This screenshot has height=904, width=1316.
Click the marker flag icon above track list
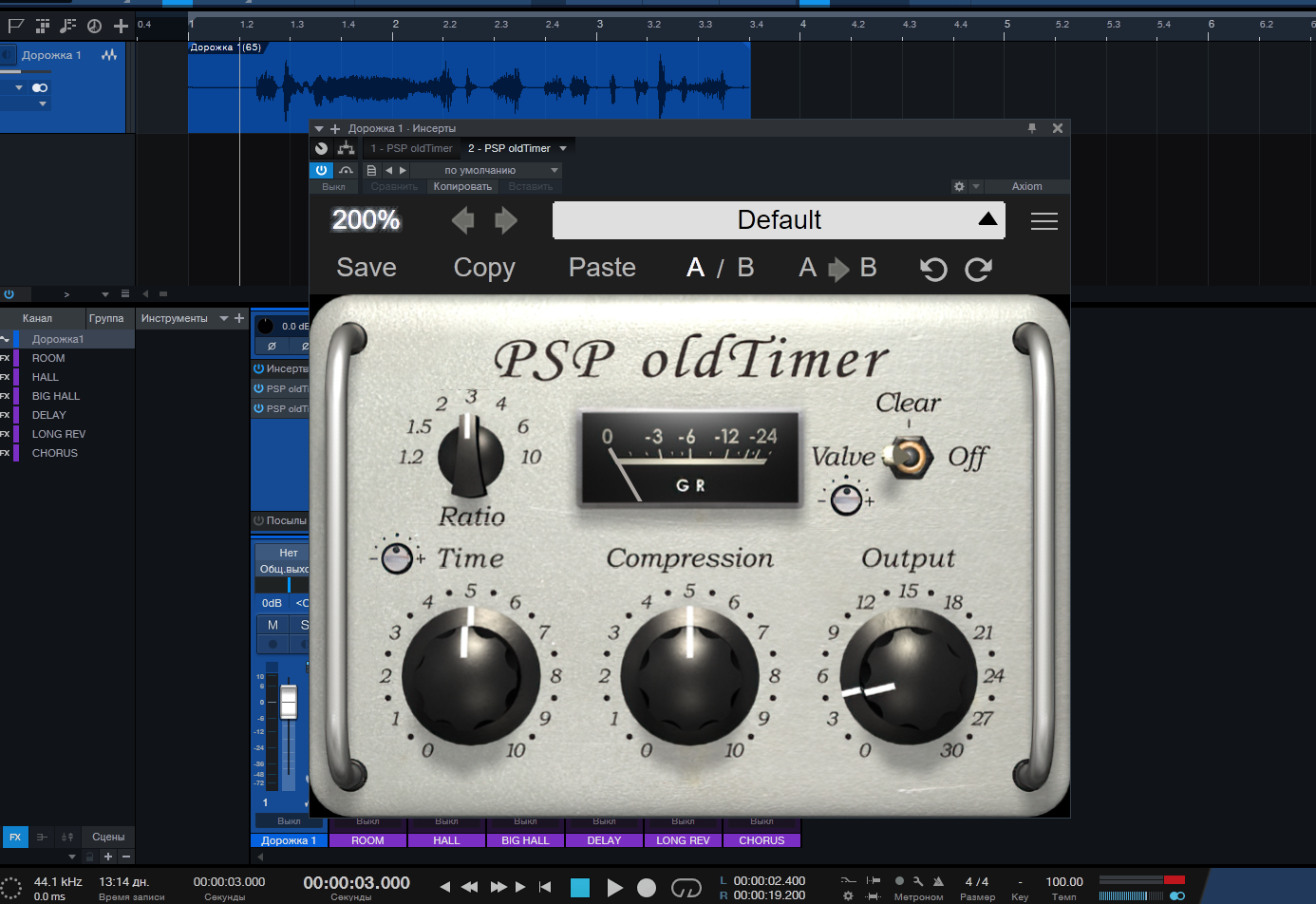pyautogui.click(x=15, y=26)
